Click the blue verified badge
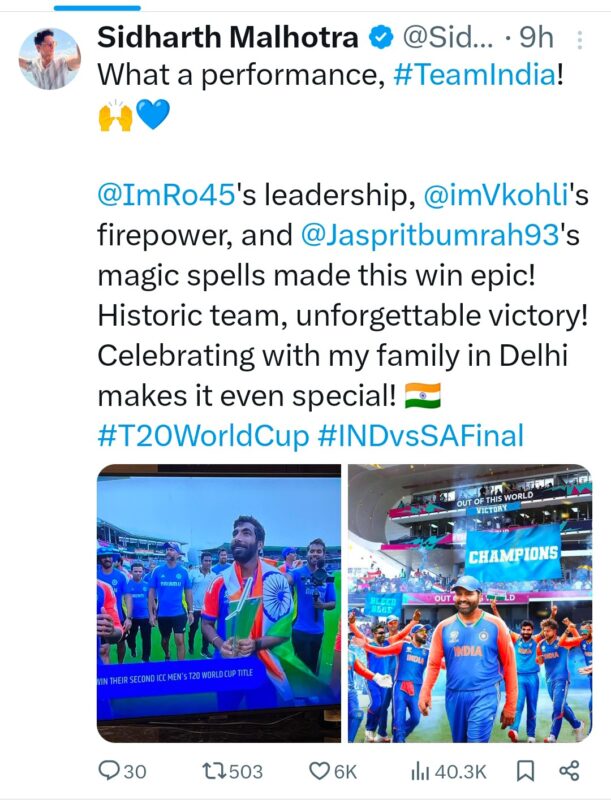Screen dimensions: 611x800 click(x=381, y=38)
